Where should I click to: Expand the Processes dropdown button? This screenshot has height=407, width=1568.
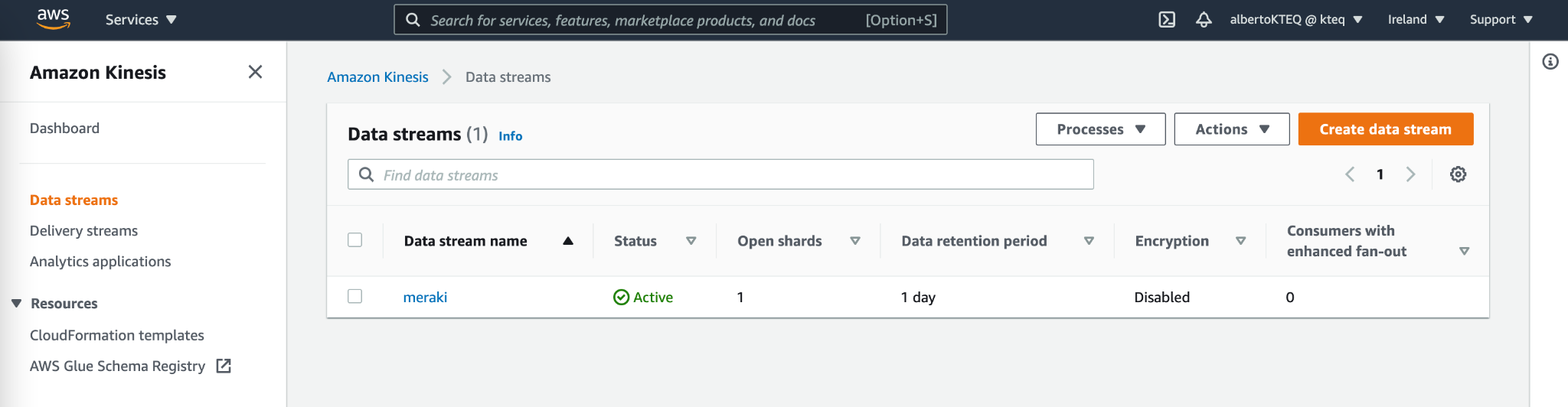[1100, 129]
